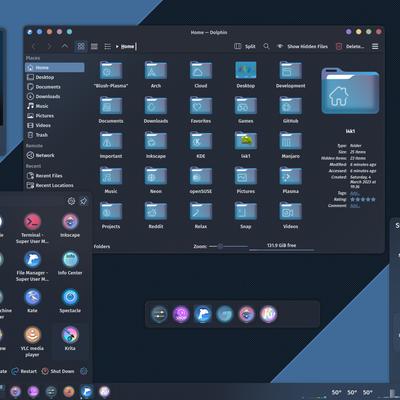The width and height of the screenshot is (400, 400).
Task: Toggle Show Hidden Files
Action: (302, 46)
